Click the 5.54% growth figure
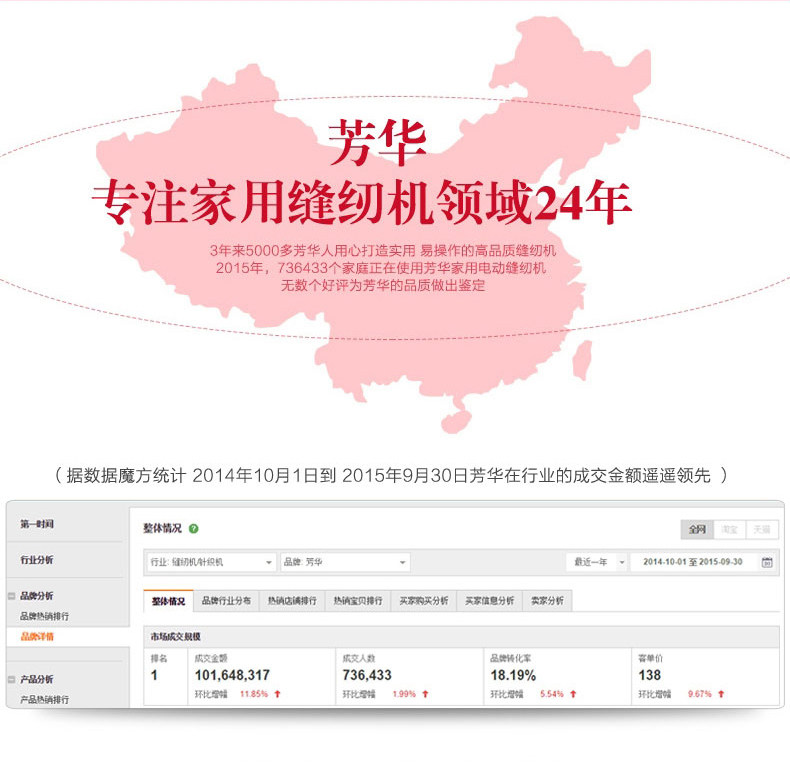 click(552, 694)
